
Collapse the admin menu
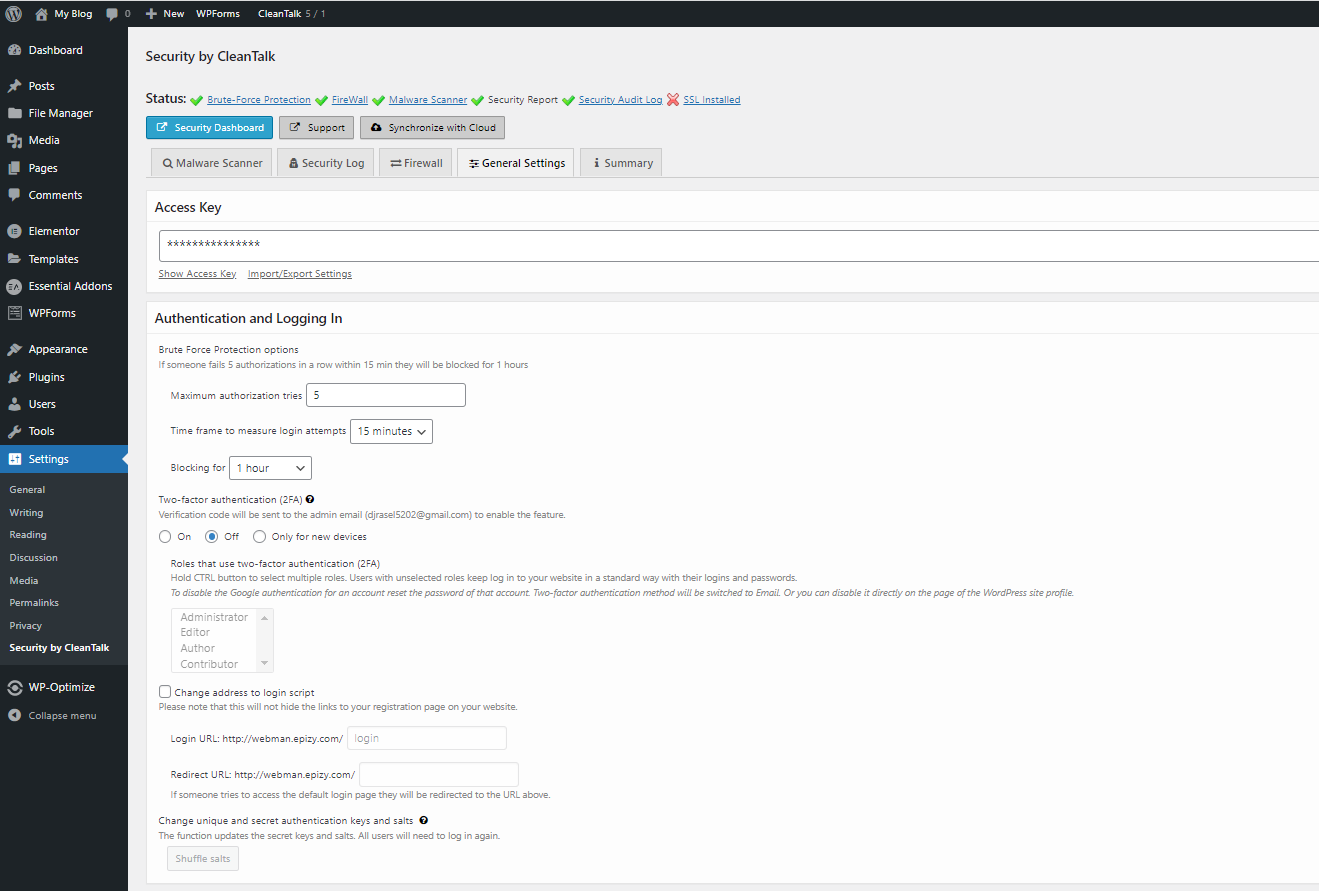click(62, 716)
